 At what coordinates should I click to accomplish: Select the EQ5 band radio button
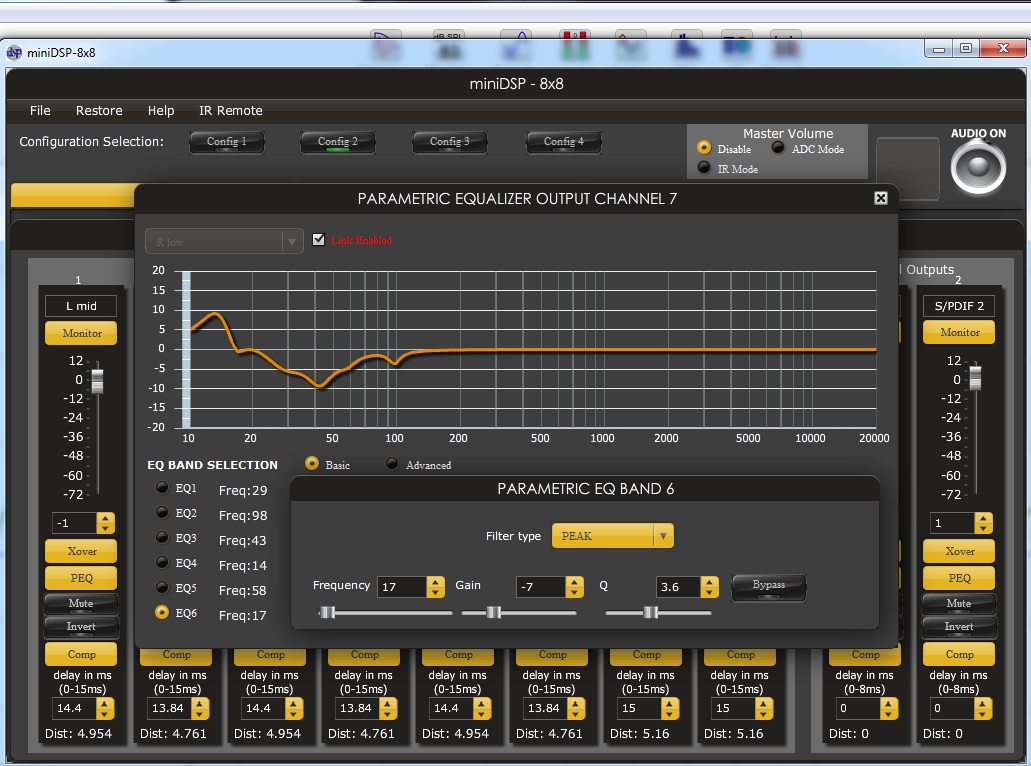tap(162, 588)
